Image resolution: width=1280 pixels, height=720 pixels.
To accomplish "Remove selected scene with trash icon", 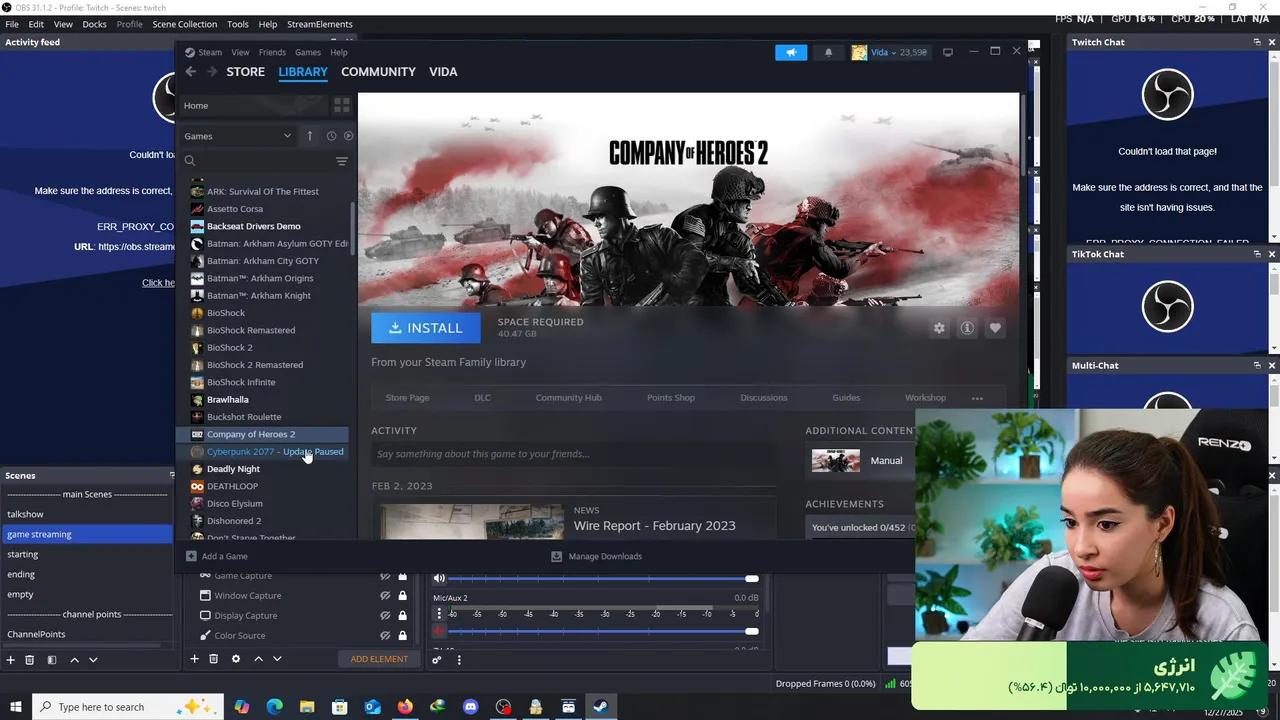I will point(30,660).
